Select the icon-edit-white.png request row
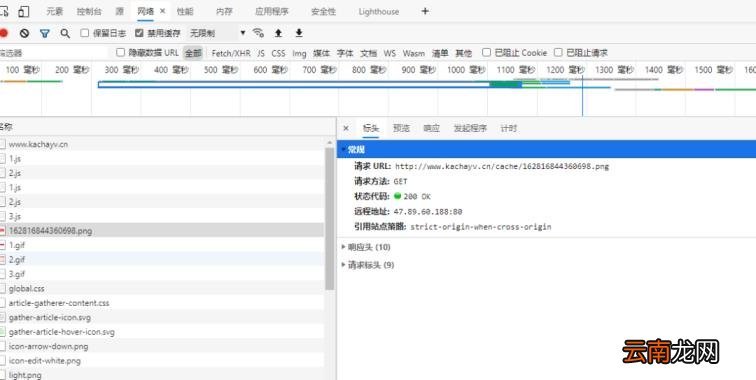Screen dimensions: 756x380 [162, 361]
